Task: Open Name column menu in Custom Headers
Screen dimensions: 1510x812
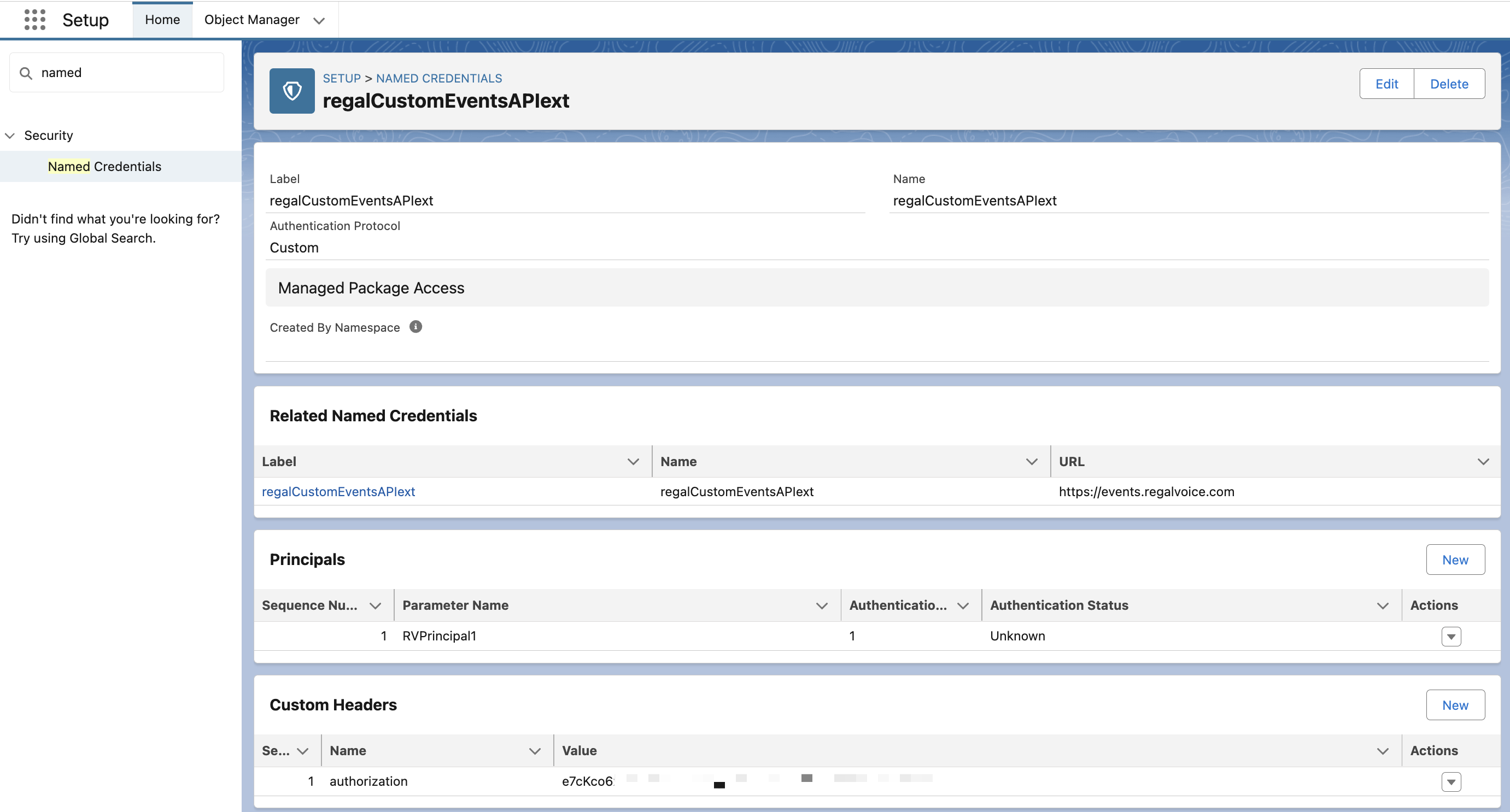Action: coord(535,751)
